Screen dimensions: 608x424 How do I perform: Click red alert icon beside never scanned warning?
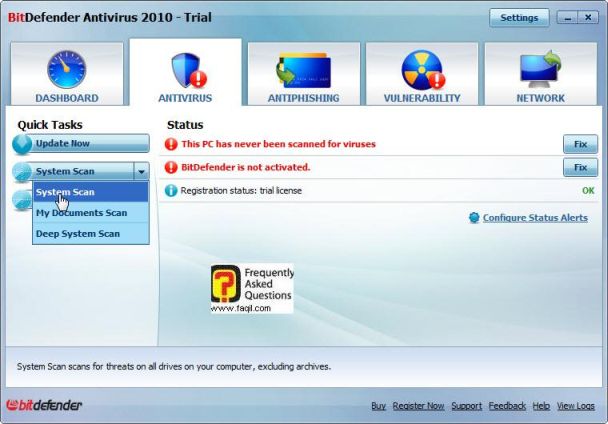tap(171, 144)
